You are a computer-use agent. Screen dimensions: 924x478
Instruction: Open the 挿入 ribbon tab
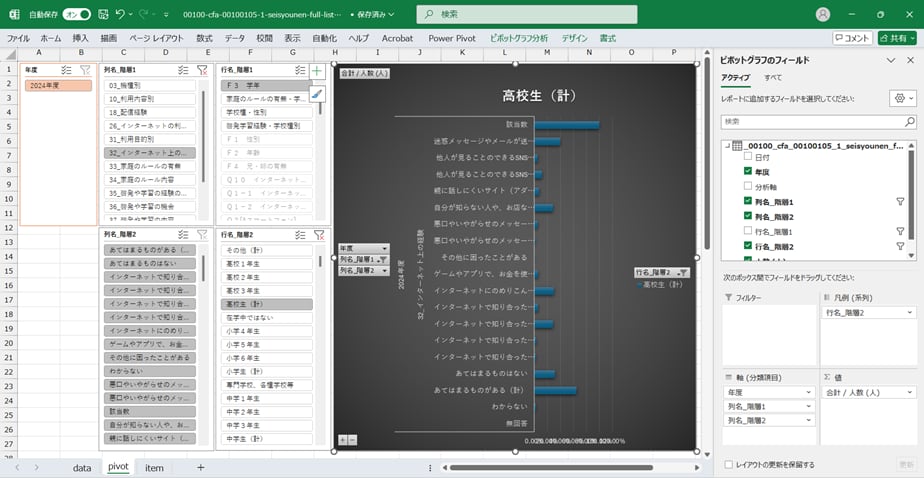[x=80, y=38]
